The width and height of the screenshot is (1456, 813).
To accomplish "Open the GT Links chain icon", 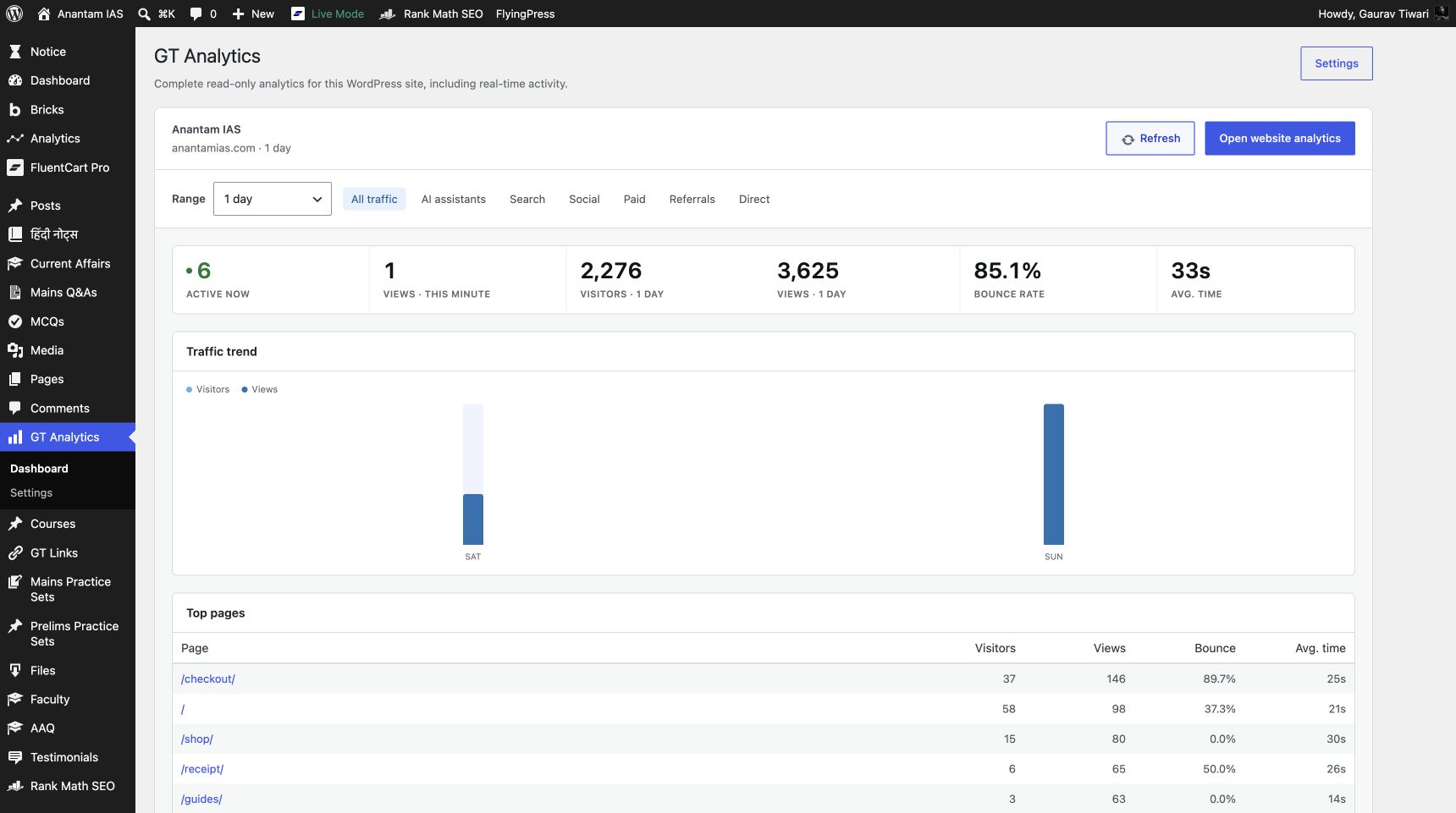I will click(x=14, y=553).
